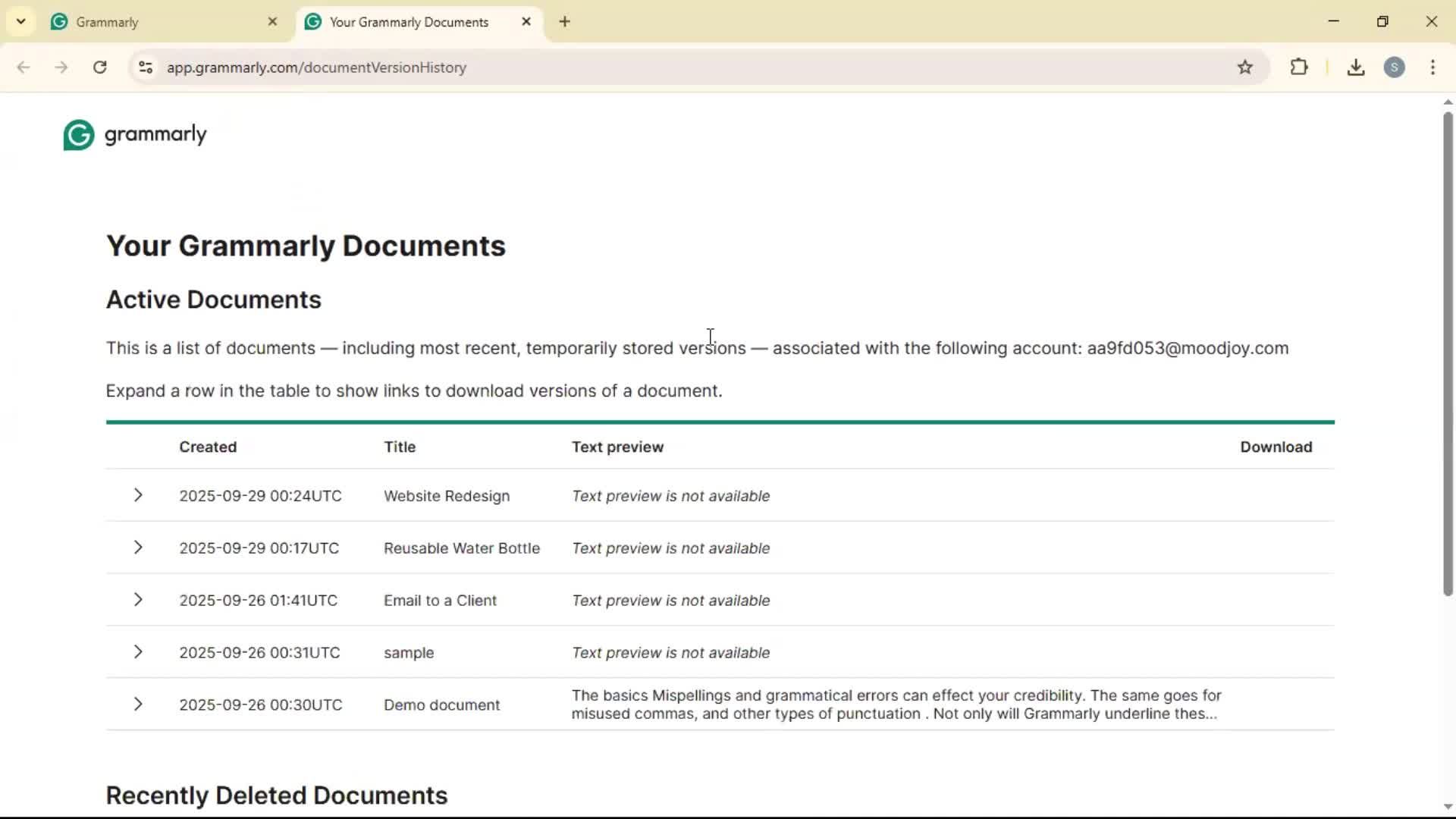The height and width of the screenshot is (819, 1456).
Task: View site information icon in address bar
Action: [x=146, y=67]
